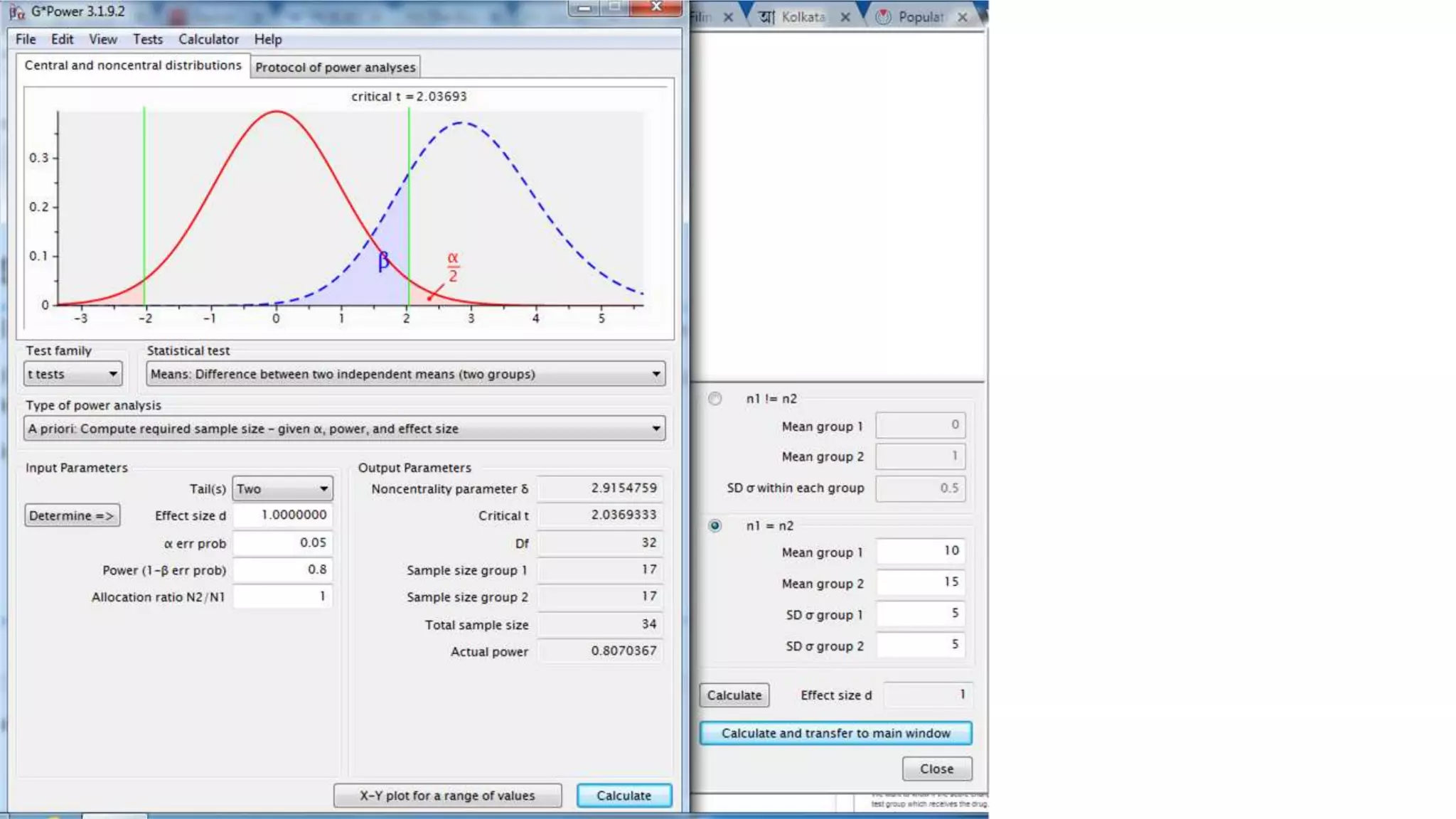Viewport: 1456px width, 819px height.
Task: Click the Kolkata tab favicon icon
Action: click(x=766, y=17)
